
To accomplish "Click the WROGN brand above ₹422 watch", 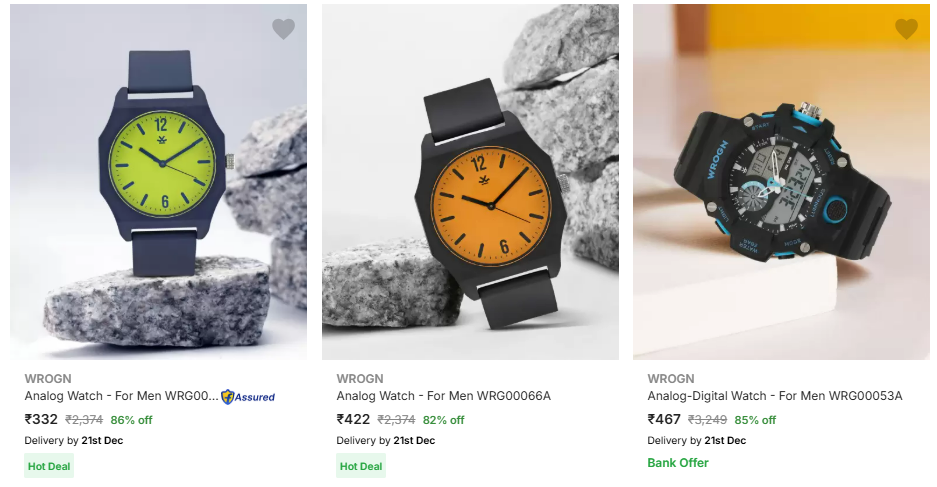I will click(x=360, y=379).
